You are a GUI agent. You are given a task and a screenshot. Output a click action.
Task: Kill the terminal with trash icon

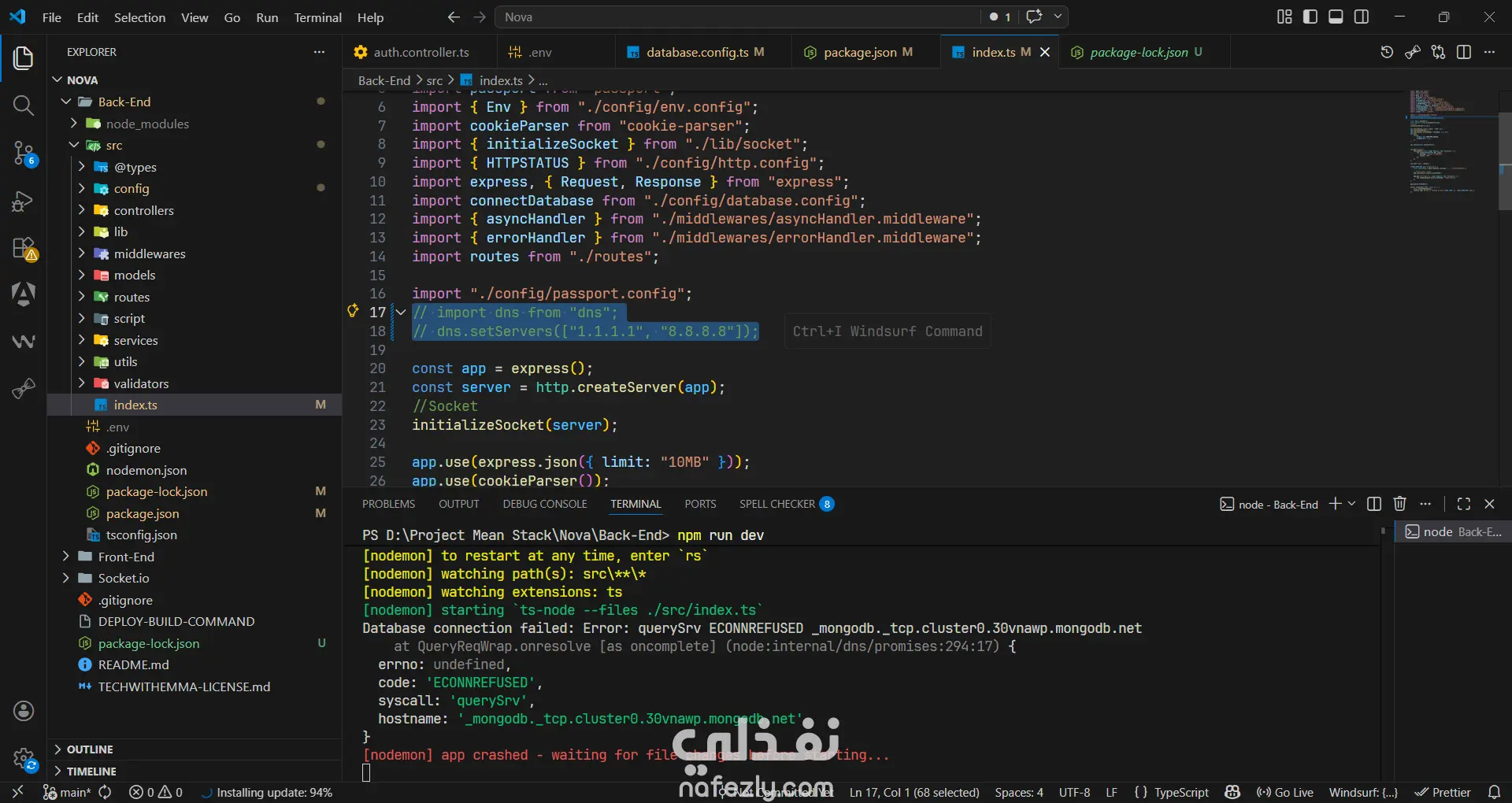coord(1399,504)
